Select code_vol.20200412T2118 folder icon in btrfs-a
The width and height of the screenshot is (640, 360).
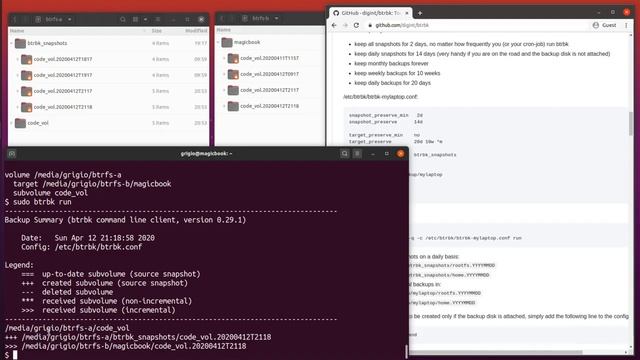27,107
